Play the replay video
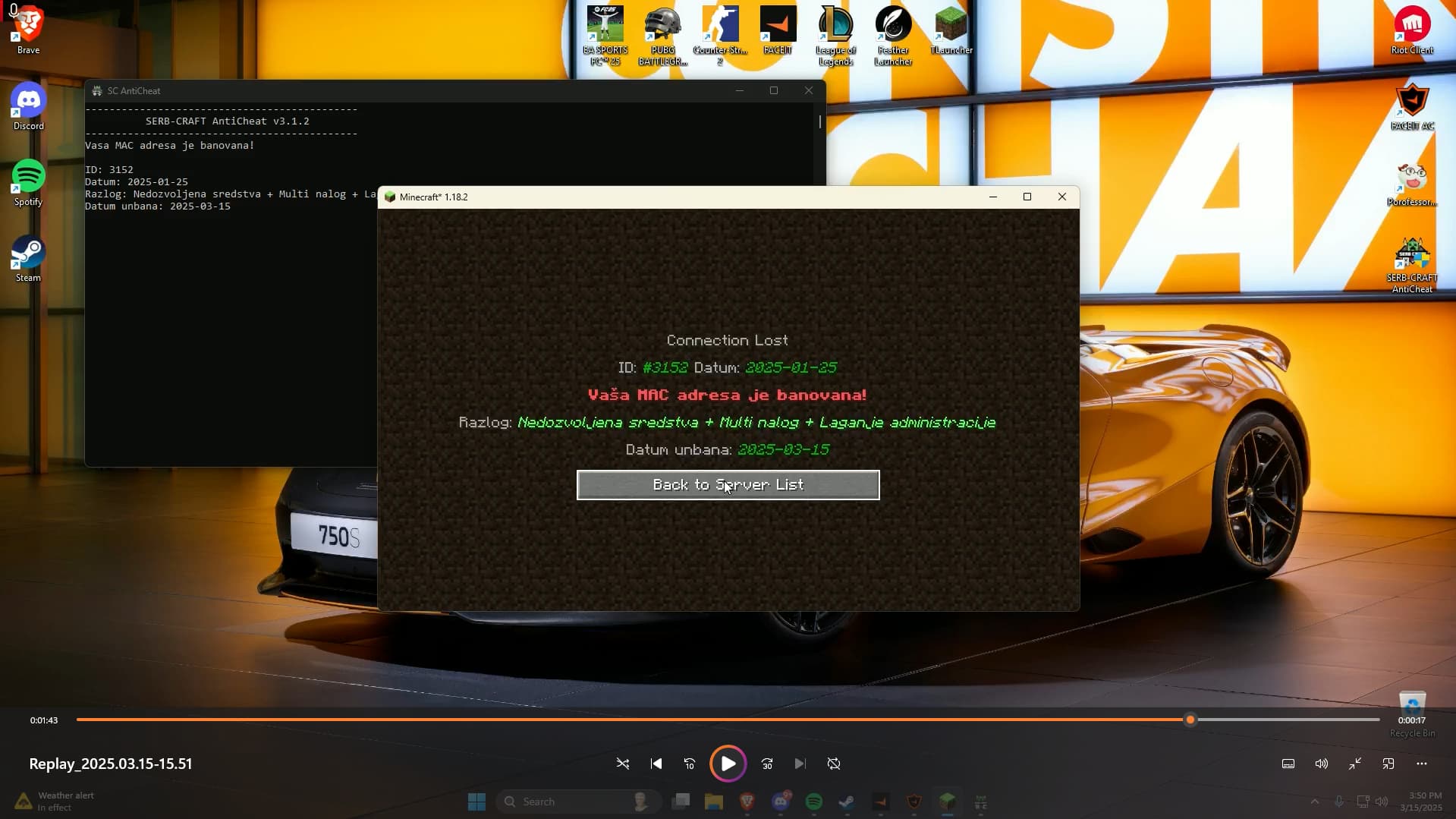 [x=728, y=764]
